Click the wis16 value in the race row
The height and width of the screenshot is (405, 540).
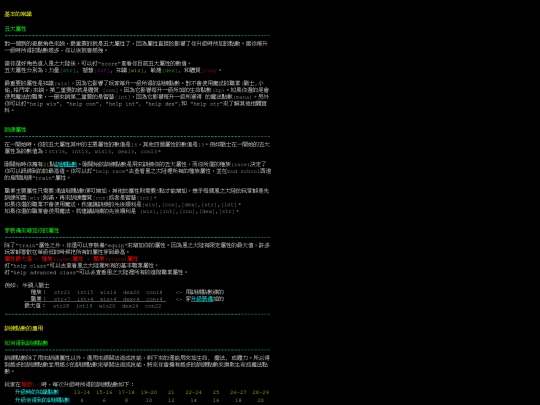tap(108, 292)
